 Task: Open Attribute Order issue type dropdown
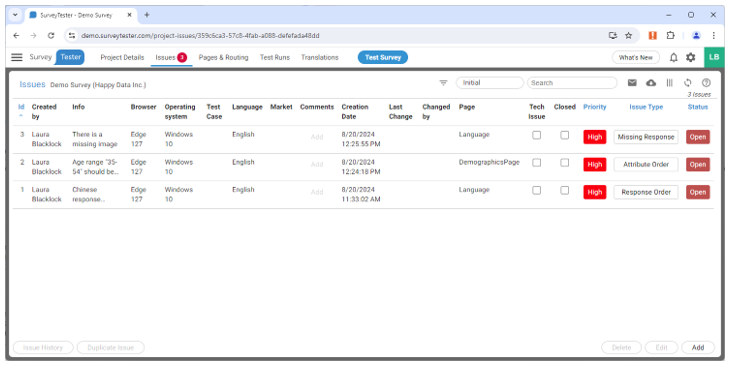point(646,164)
